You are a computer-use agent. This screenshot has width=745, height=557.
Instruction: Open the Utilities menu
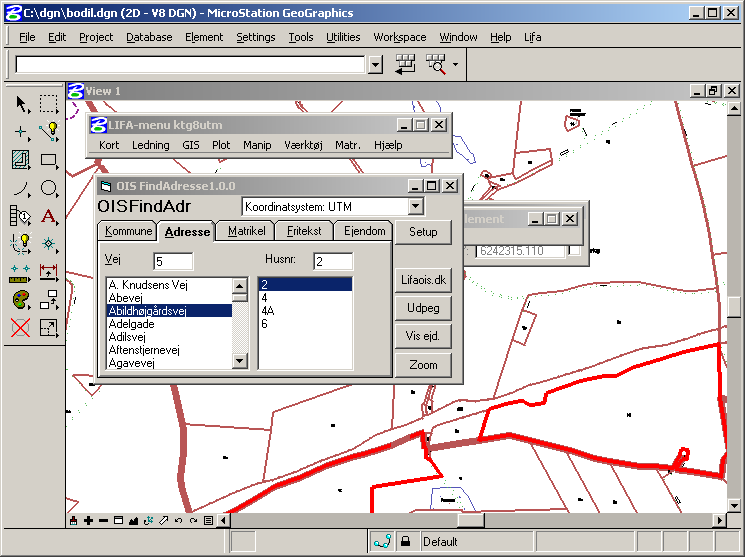coord(343,37)
